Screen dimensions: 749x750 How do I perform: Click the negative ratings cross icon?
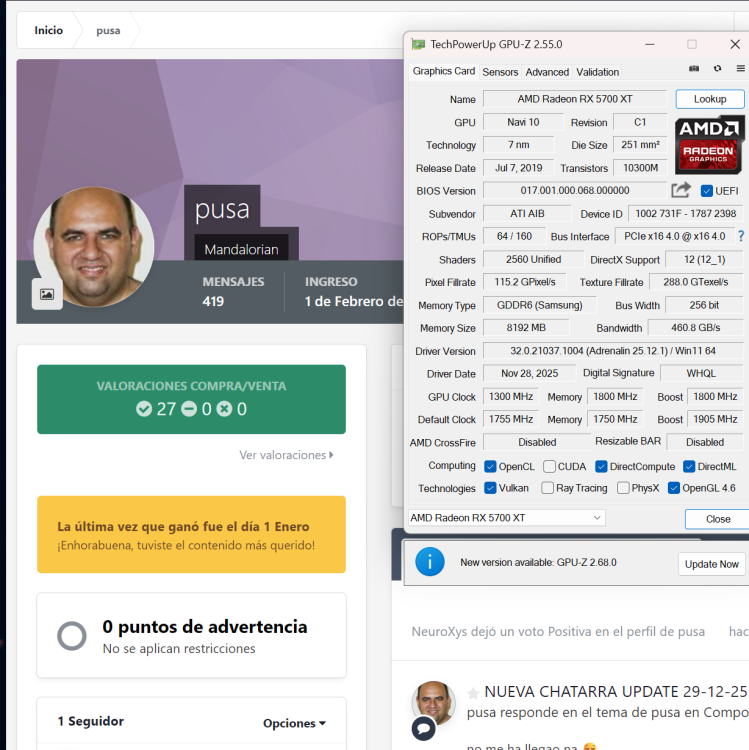224,409
